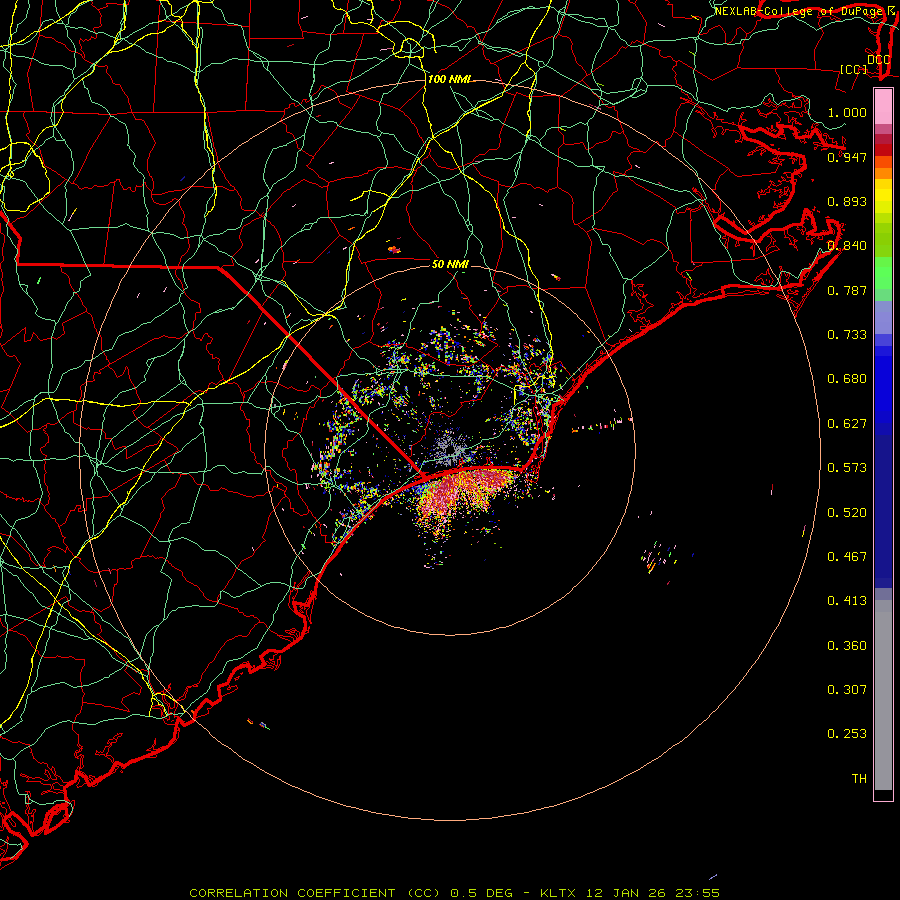Click the pink top color bar segment
The width and height of the screenshot is (900, 900).
point(883,106)
